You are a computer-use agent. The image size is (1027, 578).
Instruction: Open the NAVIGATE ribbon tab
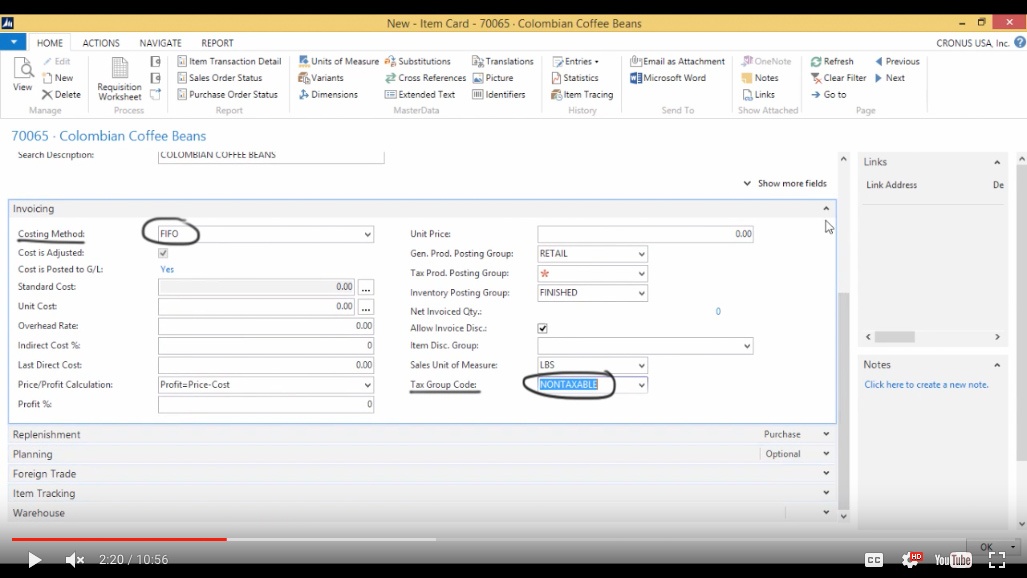tap(160, 43)
